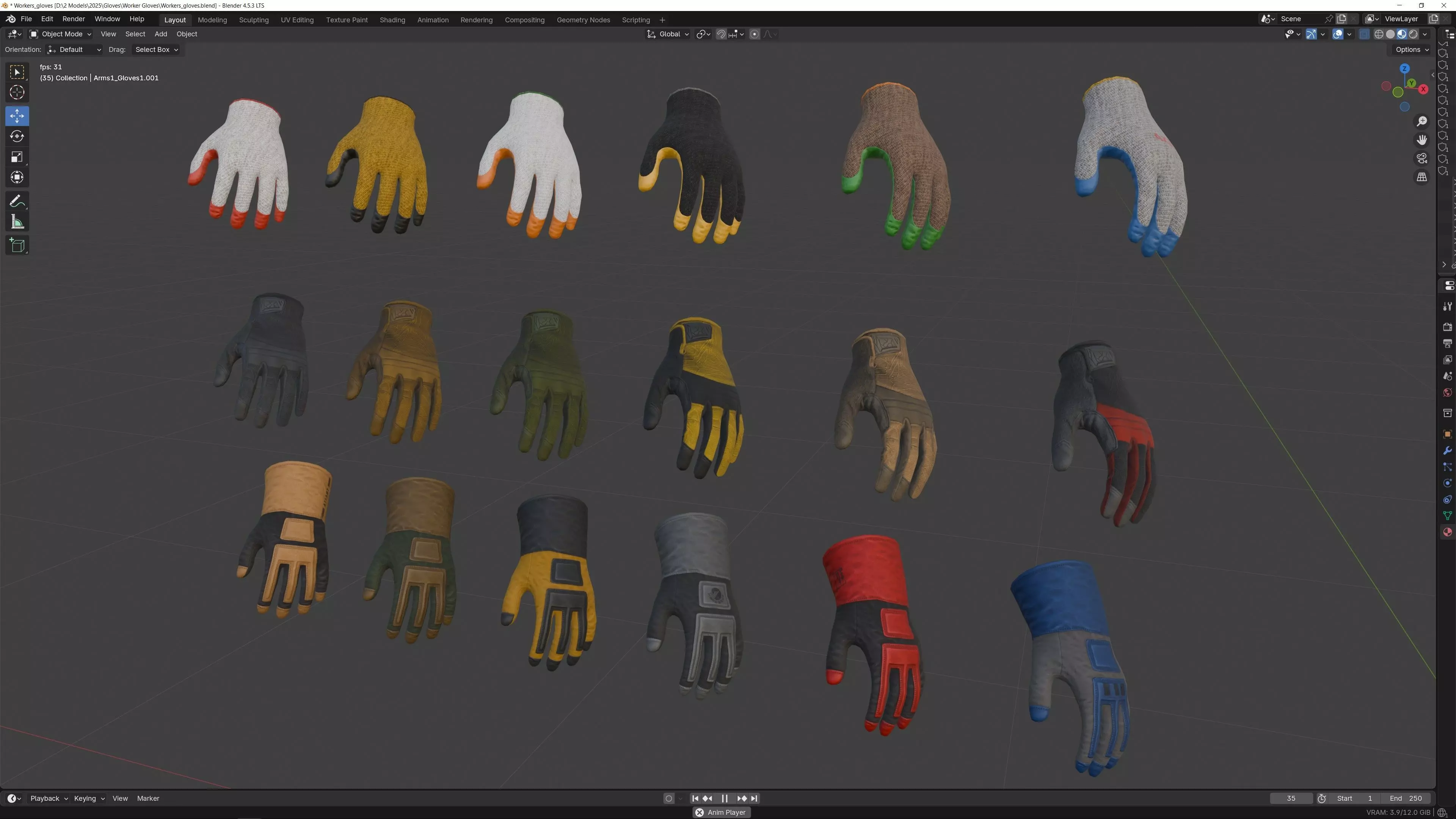Open the Physics properties tab

coord(1447,483)
